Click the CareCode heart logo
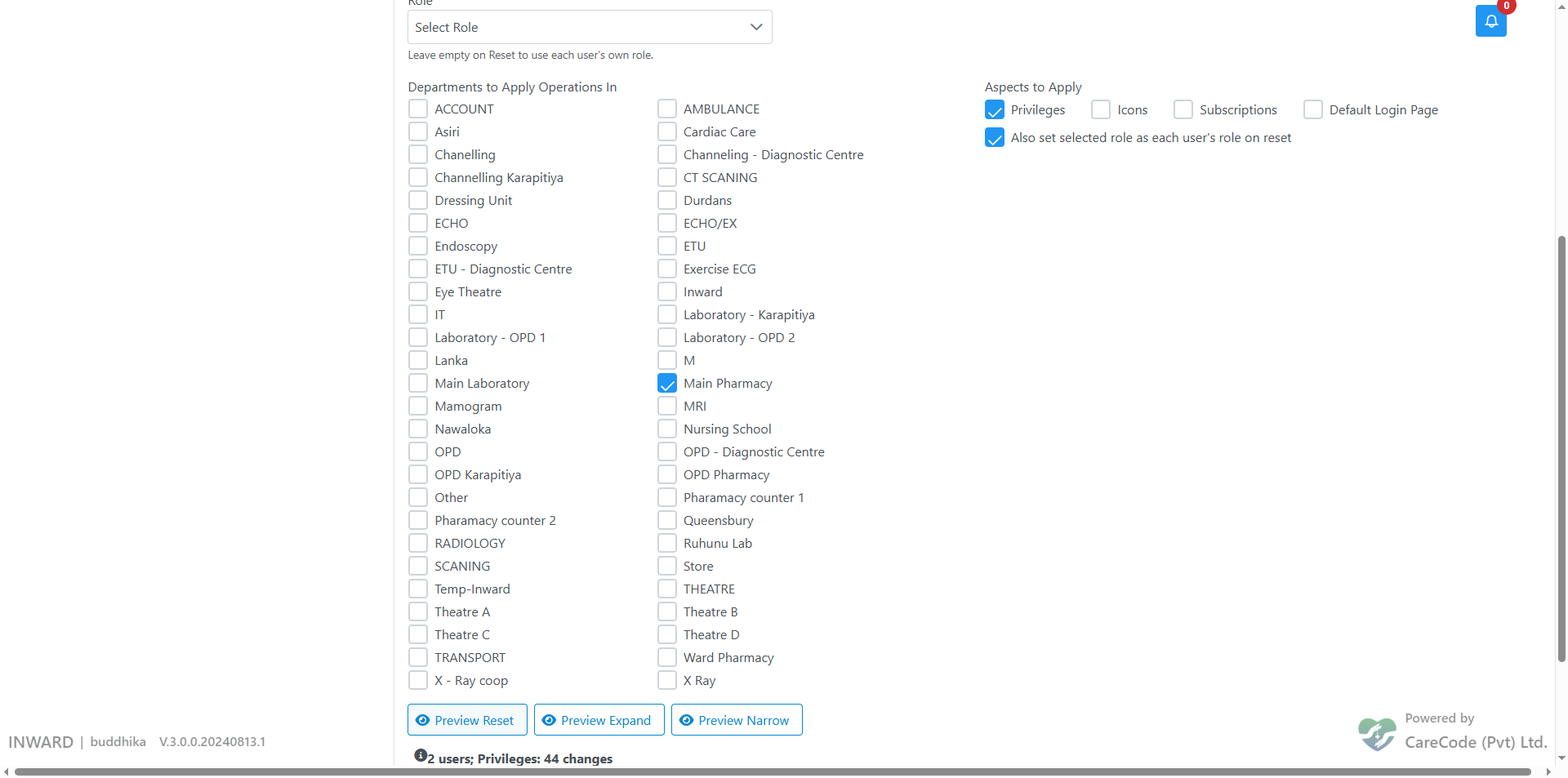 (1377, 733)
